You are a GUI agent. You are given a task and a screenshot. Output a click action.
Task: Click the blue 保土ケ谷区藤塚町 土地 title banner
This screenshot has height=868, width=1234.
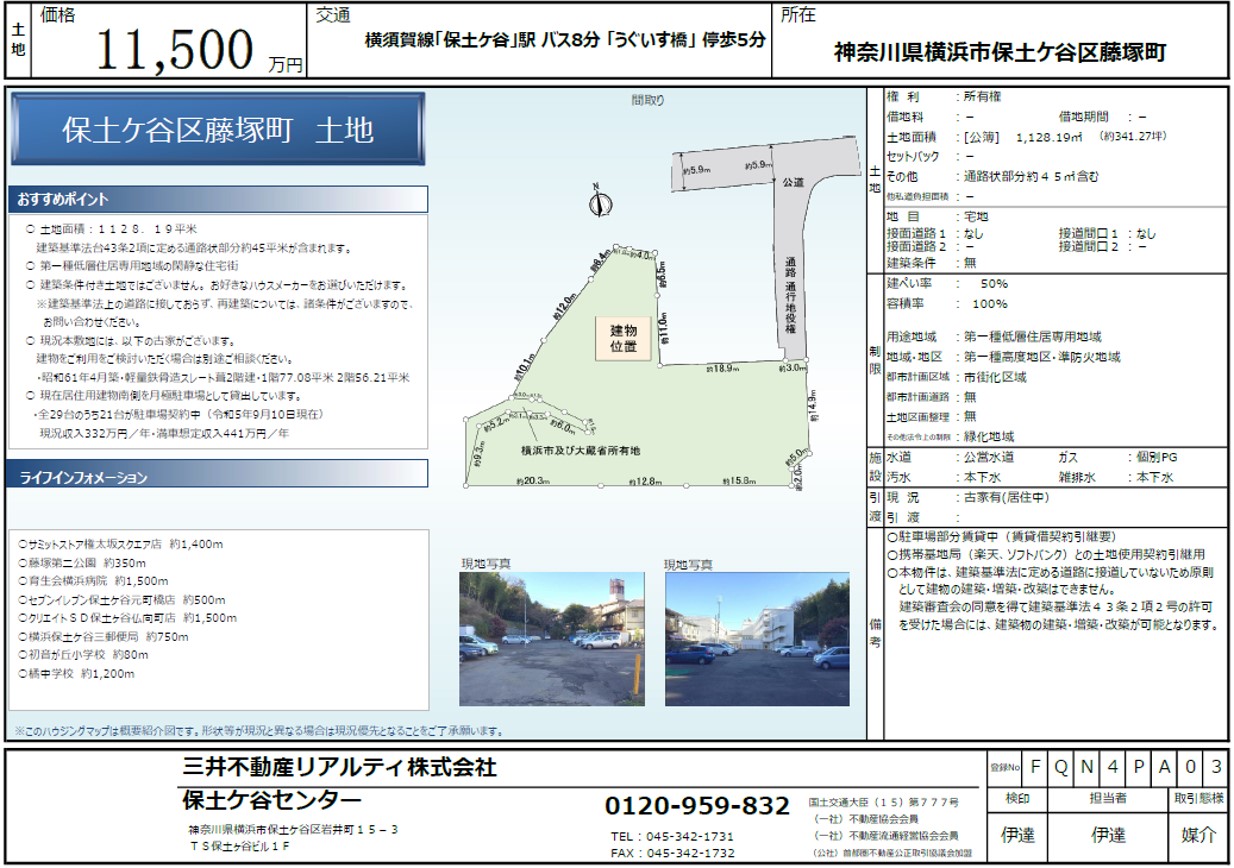tap(217, 130)
